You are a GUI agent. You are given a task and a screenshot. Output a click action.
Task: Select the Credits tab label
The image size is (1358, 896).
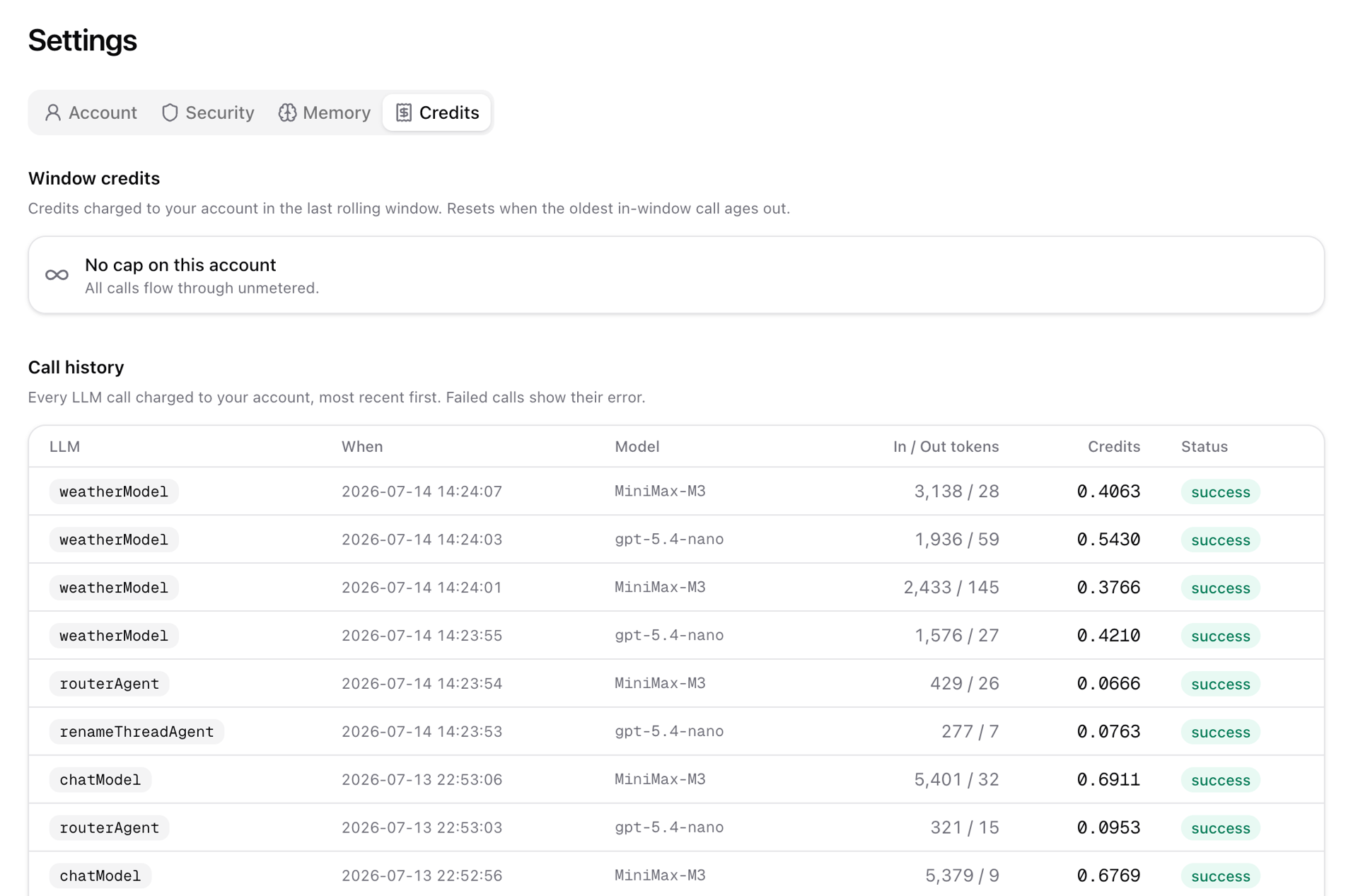[x=449, y=112]
